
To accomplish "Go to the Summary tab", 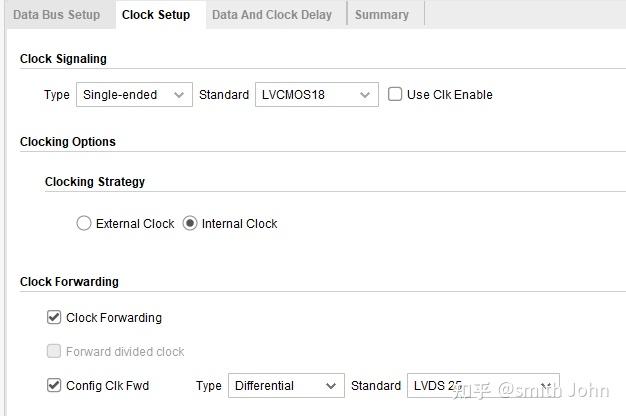I will [381, 15].
